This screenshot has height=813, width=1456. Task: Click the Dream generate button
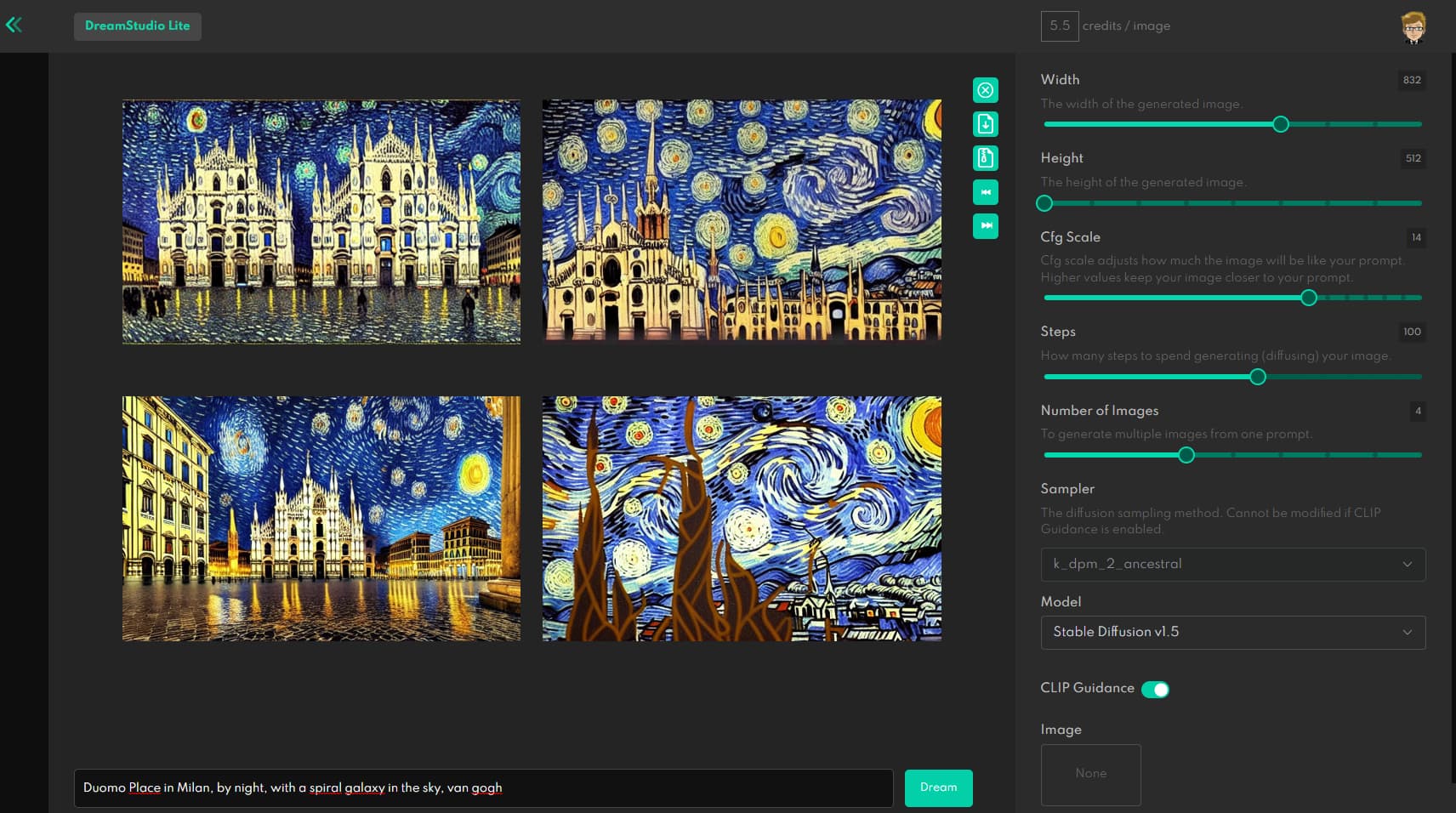[938, 787]
